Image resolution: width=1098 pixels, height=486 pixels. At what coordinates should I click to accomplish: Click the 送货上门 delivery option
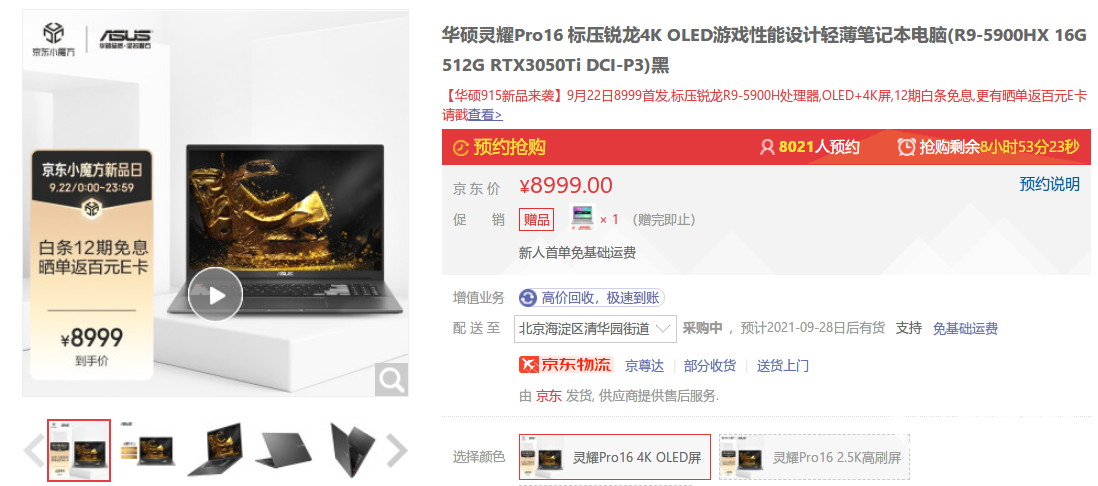783,366
